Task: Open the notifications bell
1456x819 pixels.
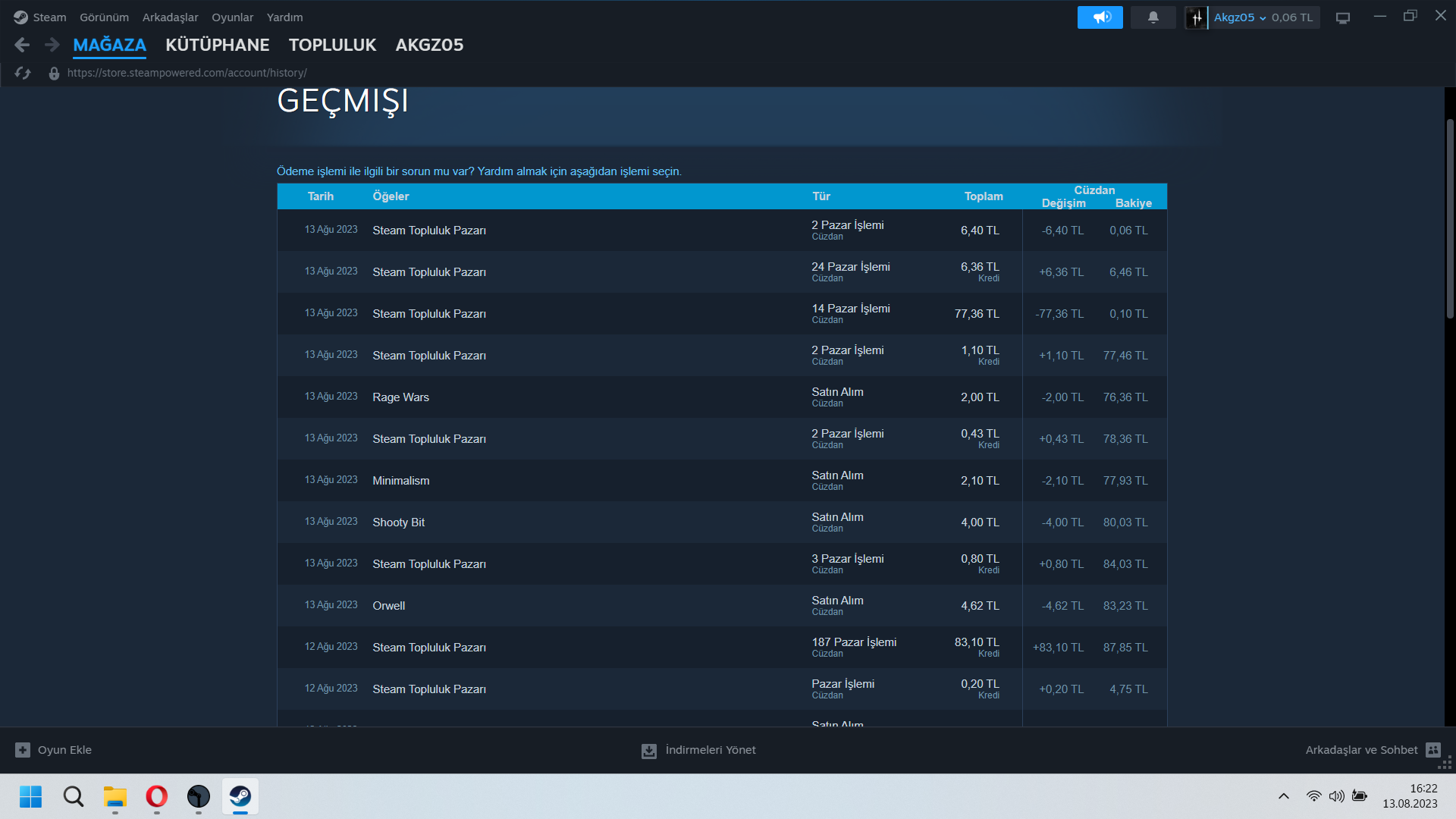Action: click(1153, 17)
